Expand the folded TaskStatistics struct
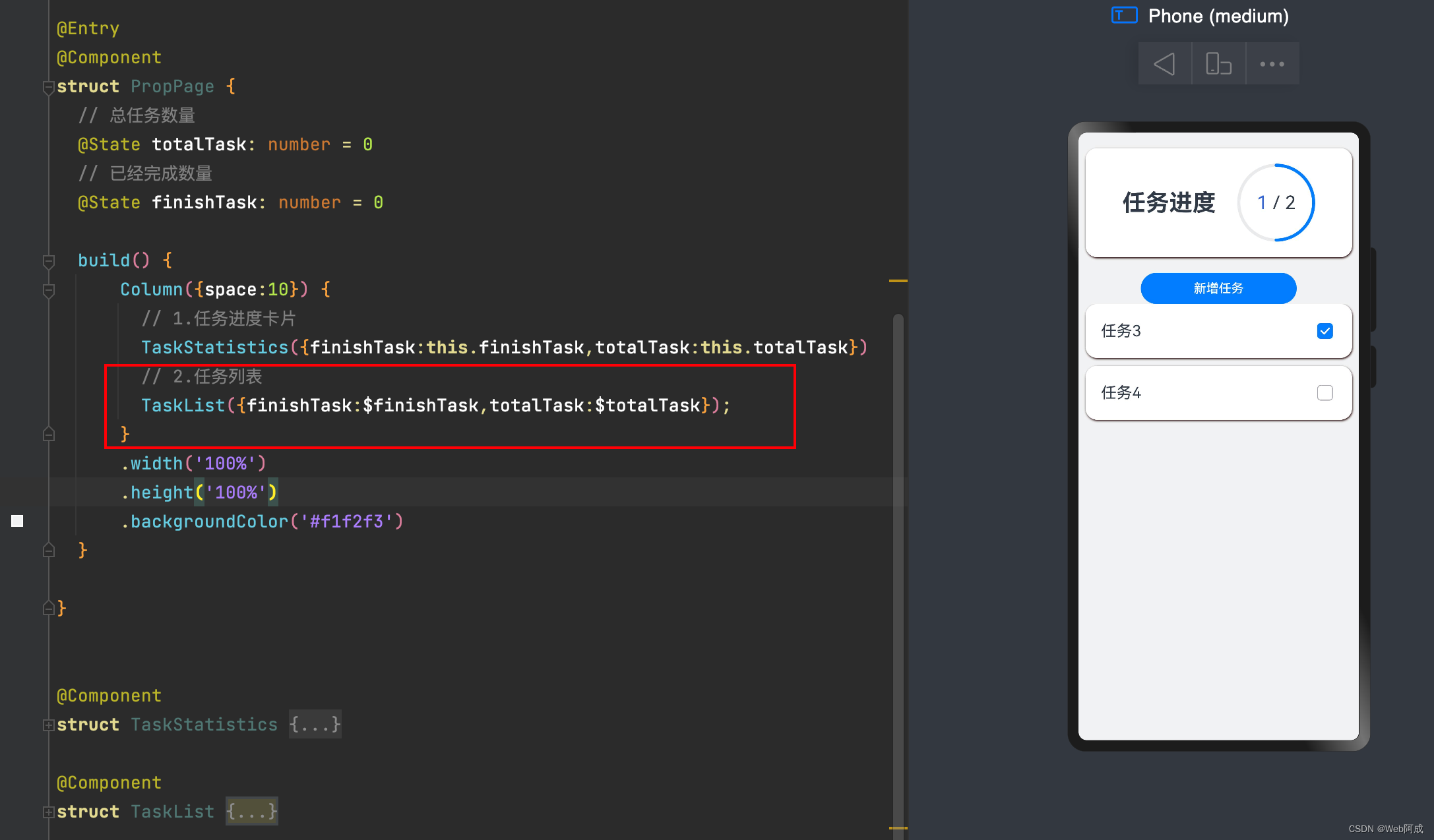Viewport: 1434px width, 840px height. pos(48,725)
